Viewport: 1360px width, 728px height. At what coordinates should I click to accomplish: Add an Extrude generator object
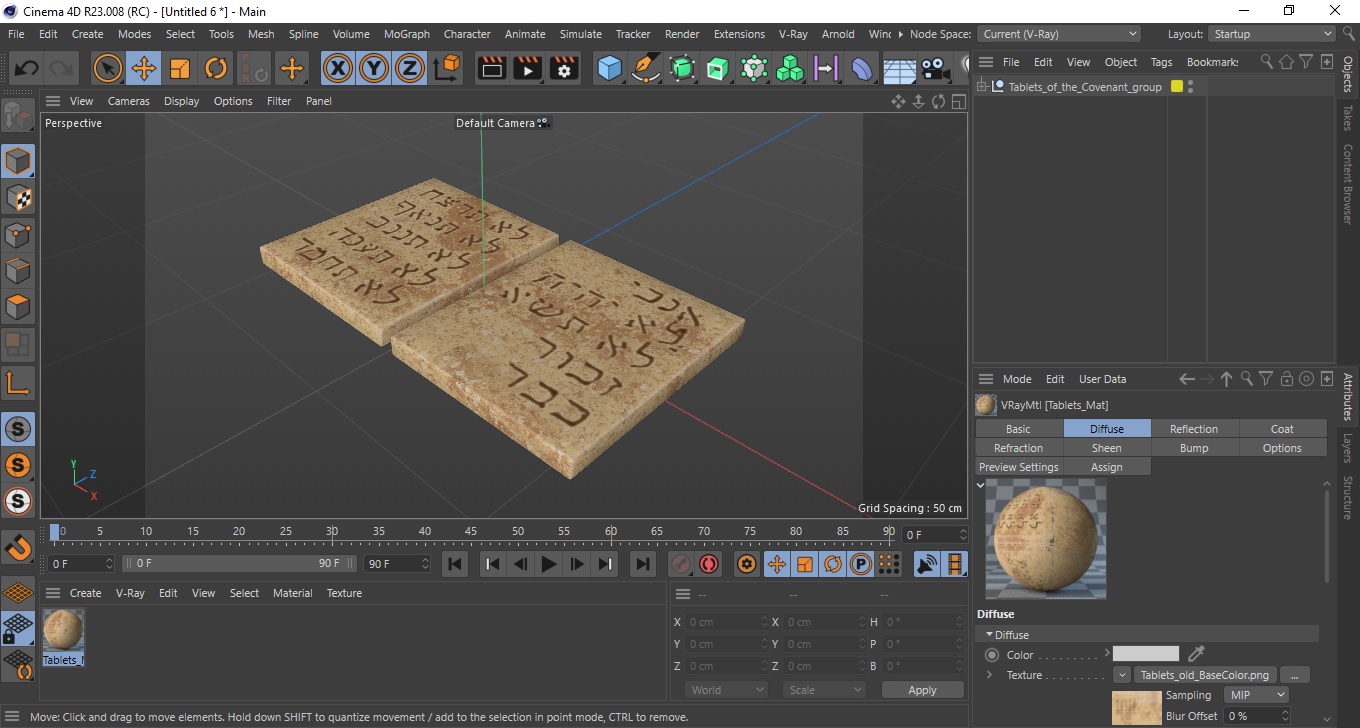click(x=718, y=69)
